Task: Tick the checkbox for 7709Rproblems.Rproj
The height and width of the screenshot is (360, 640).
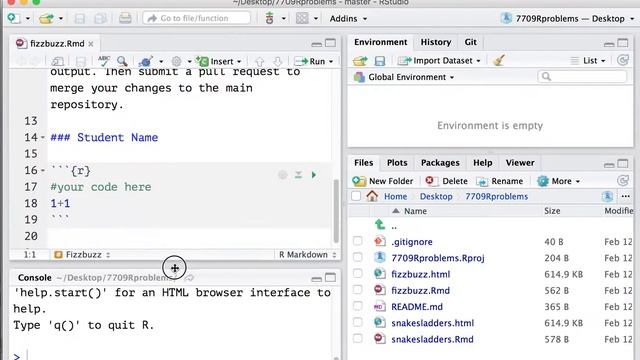Action: [358, 257]
